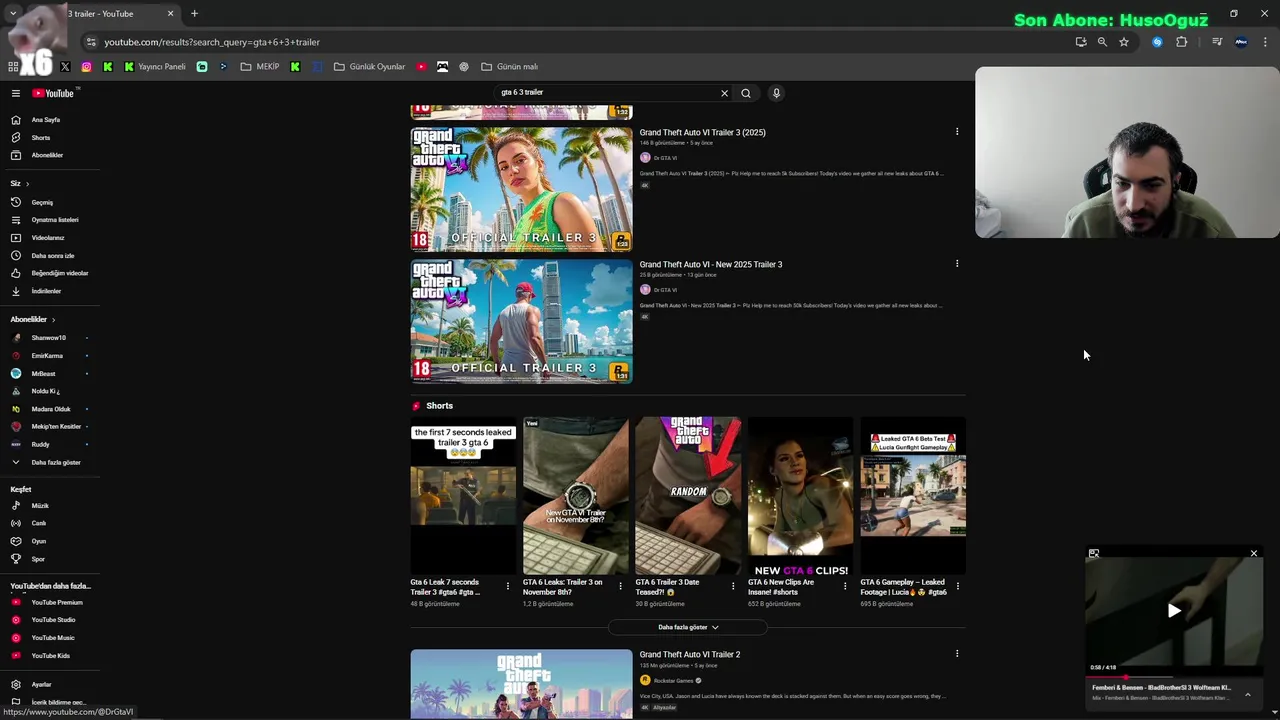Viewport: 1280px width, 720px height.
Task: Close the miniplayer
Action: 1254,553
